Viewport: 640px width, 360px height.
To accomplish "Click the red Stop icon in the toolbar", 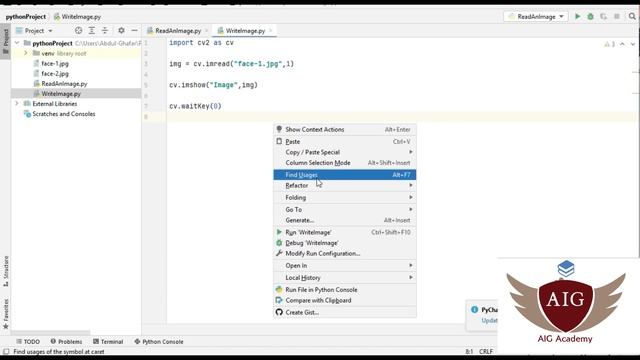I will (x=617, y=16).
